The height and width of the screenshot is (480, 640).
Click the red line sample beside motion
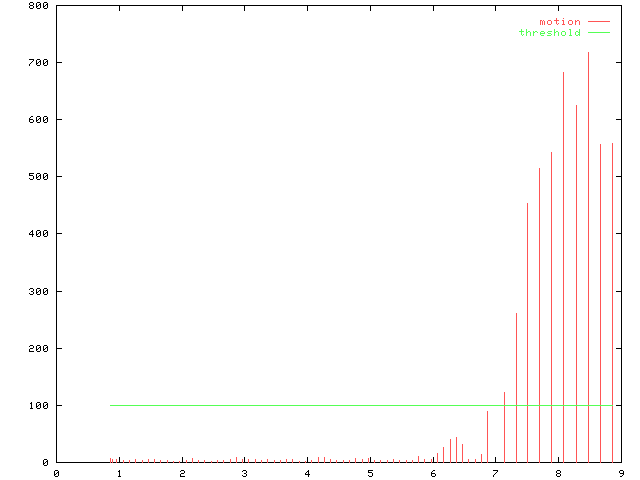click(598, 21)
